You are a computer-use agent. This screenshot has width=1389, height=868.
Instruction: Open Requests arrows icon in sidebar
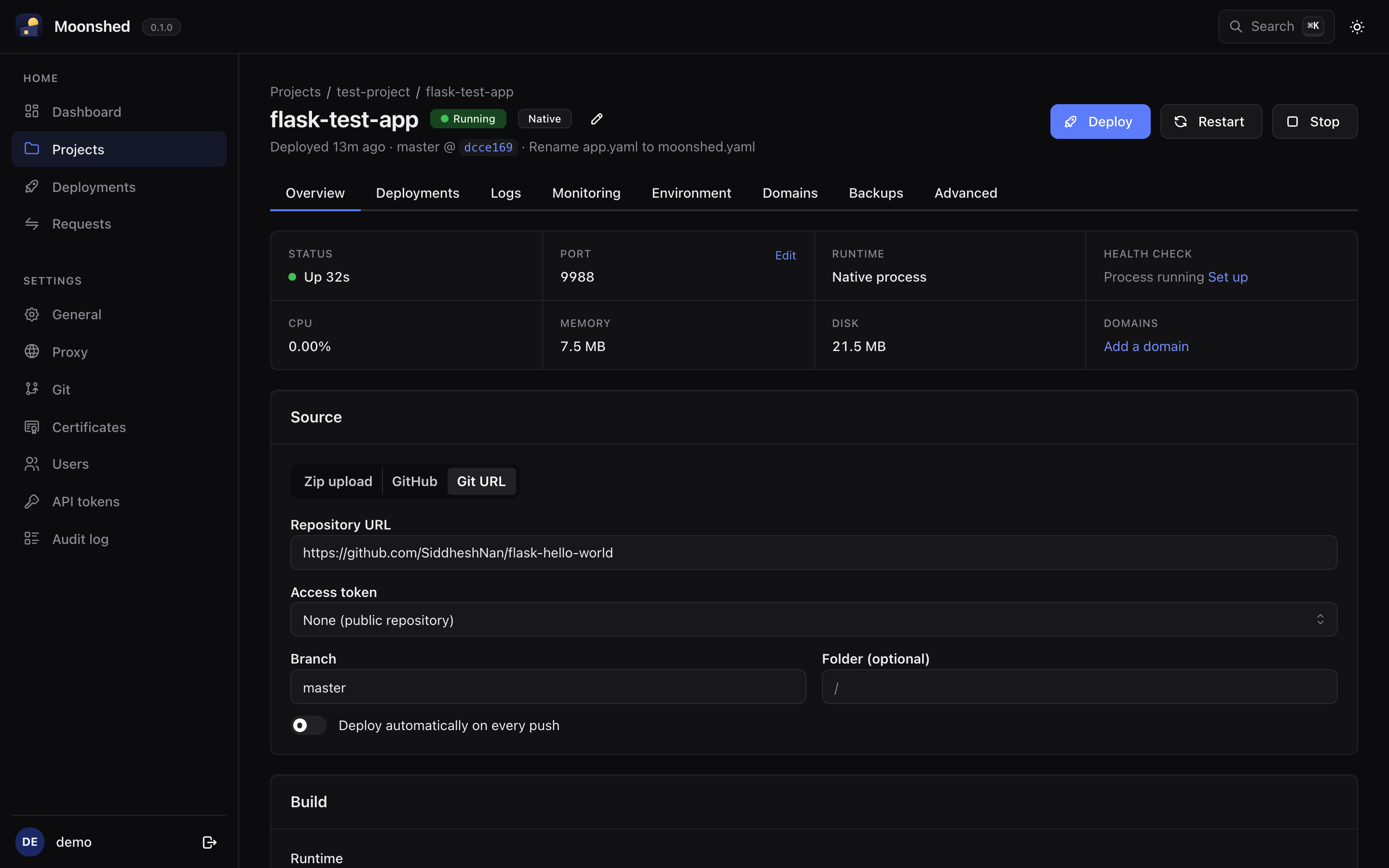[31, 224]
